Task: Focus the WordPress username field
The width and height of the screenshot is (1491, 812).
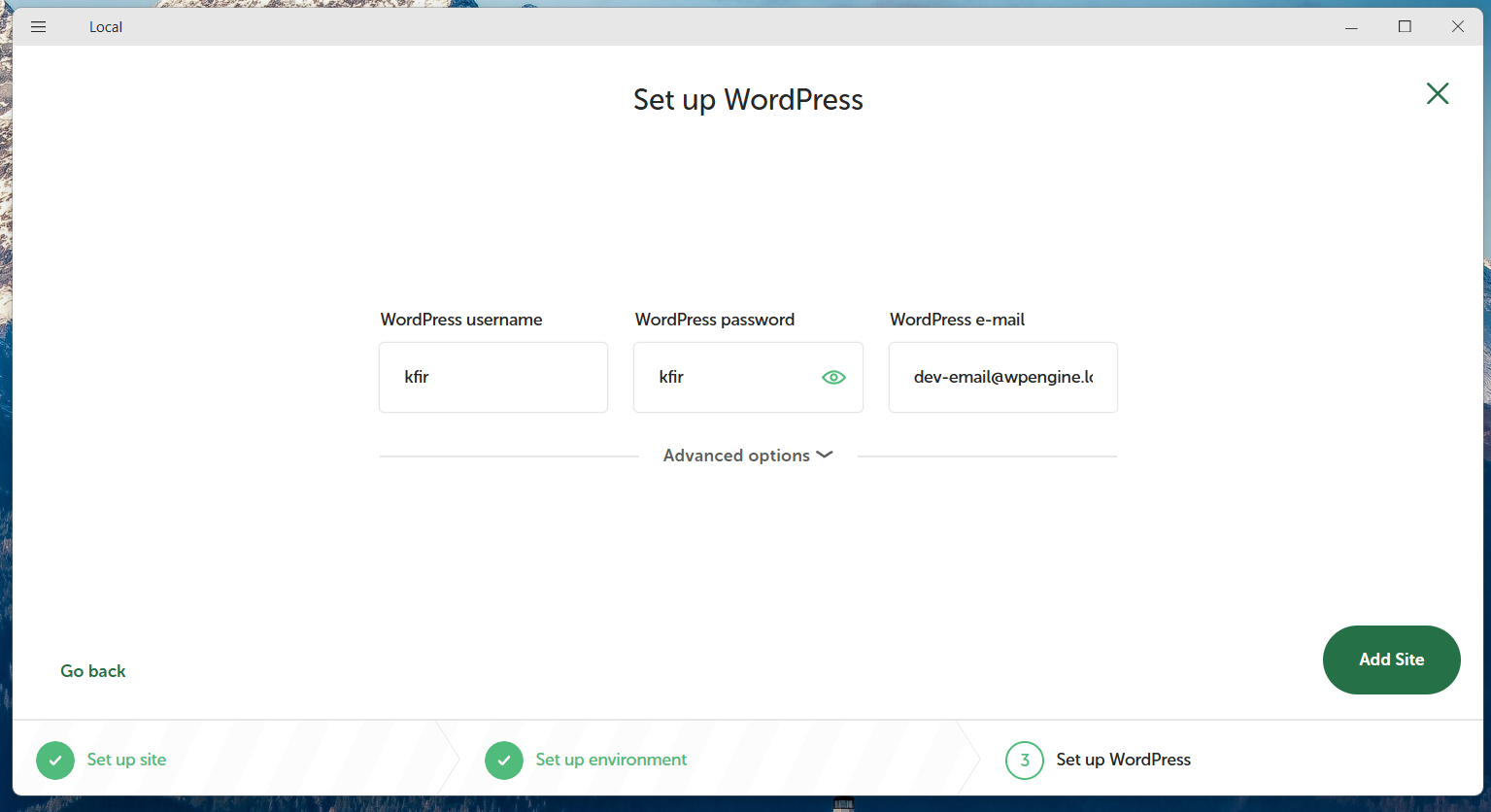Action: pyautogui.click(x=493, y=377)
